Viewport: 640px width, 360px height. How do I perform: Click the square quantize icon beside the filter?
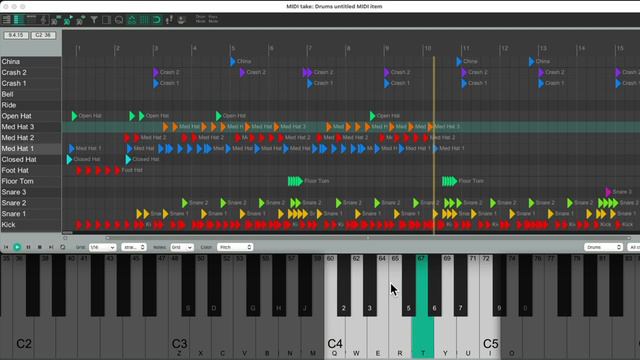pyautogui.click(x=106, y=20)
